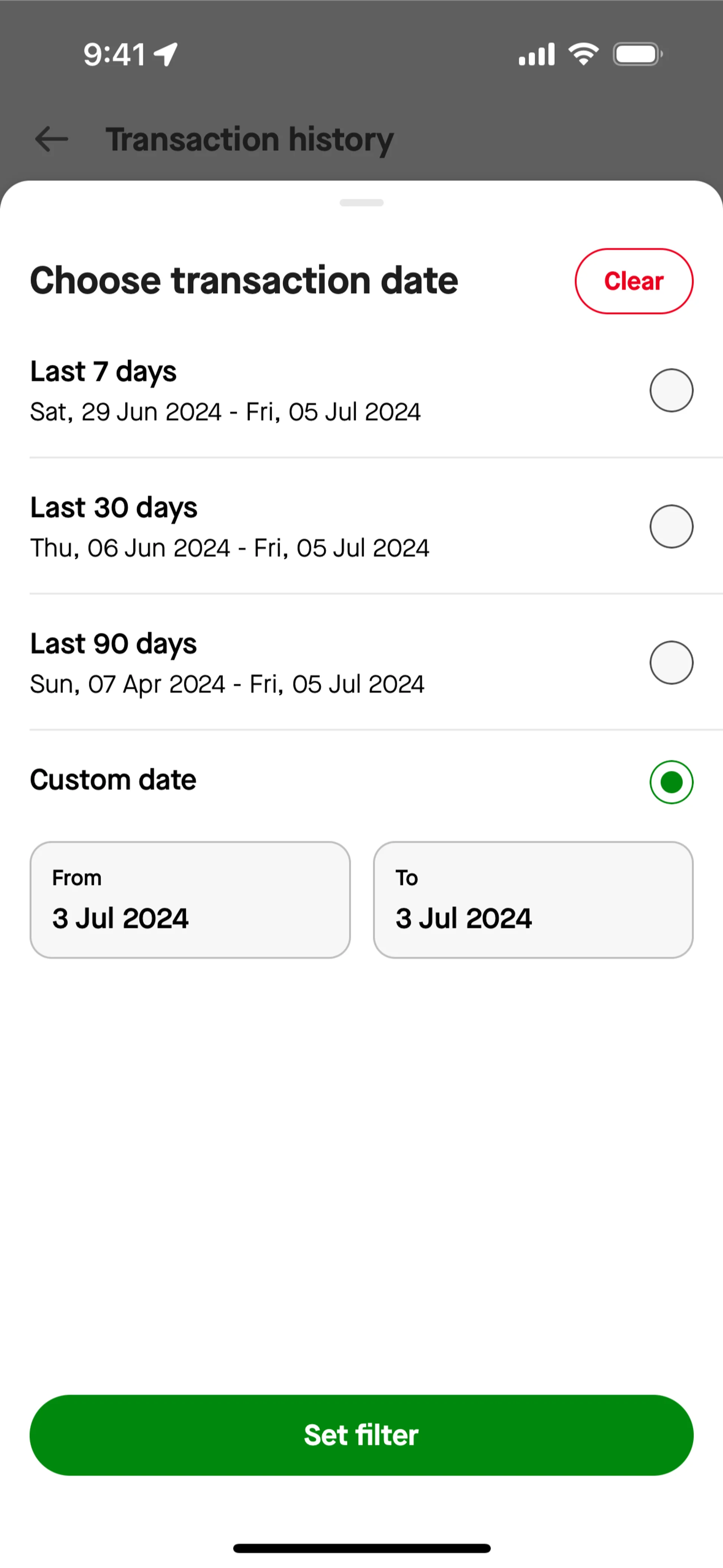
Task: Select the Last 30 days radio button
Action: click(671, 526)
